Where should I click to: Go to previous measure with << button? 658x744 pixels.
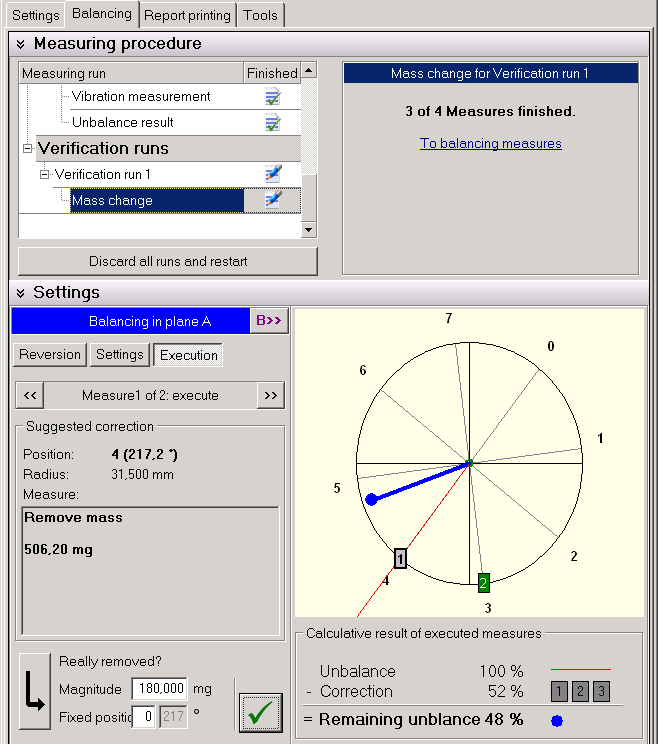pyautogui.click(x=30, y=395)
